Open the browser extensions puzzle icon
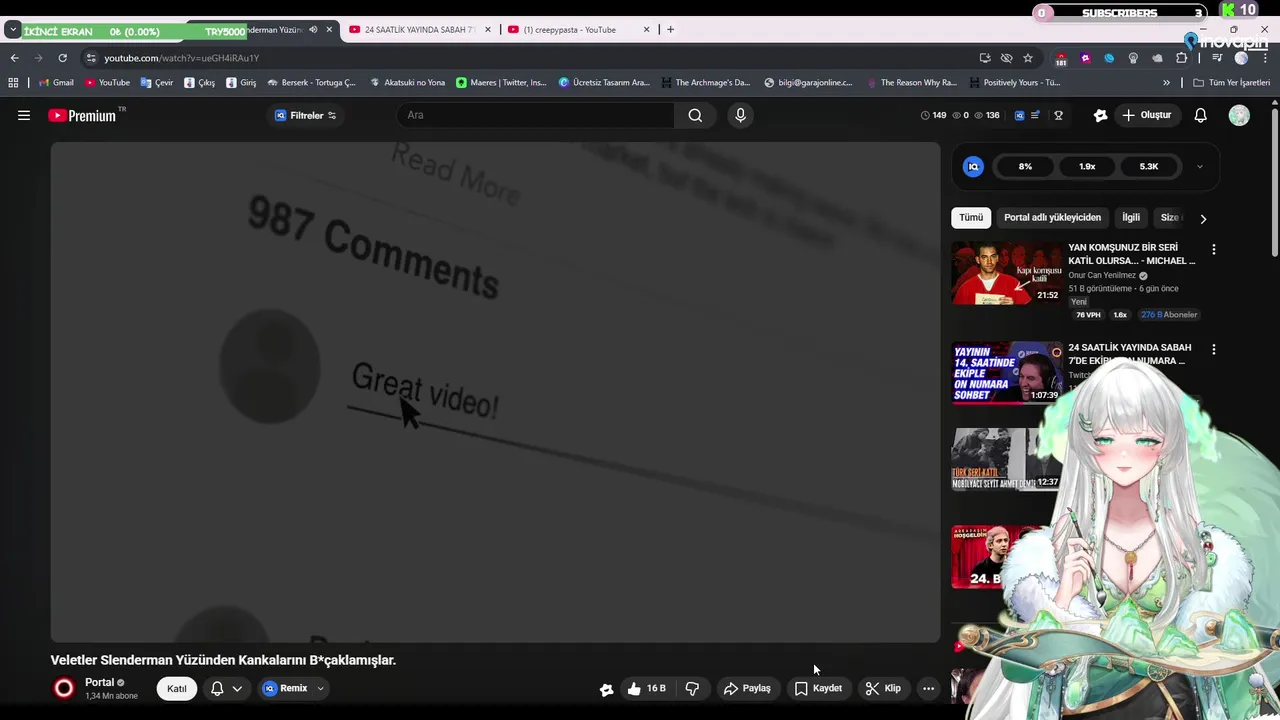The image size is (1280, 720). [1181, 58]
